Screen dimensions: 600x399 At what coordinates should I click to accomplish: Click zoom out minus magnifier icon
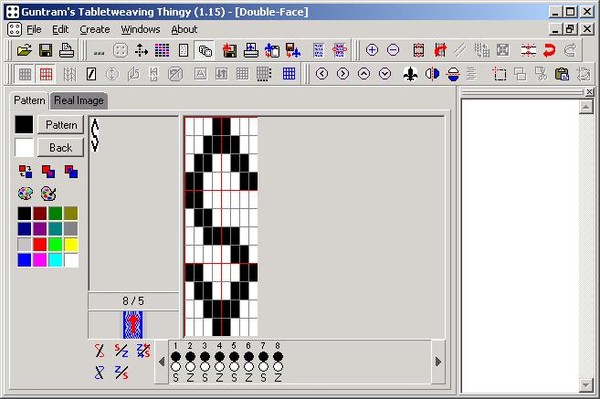pyautogui.click(x=393, y=50)
